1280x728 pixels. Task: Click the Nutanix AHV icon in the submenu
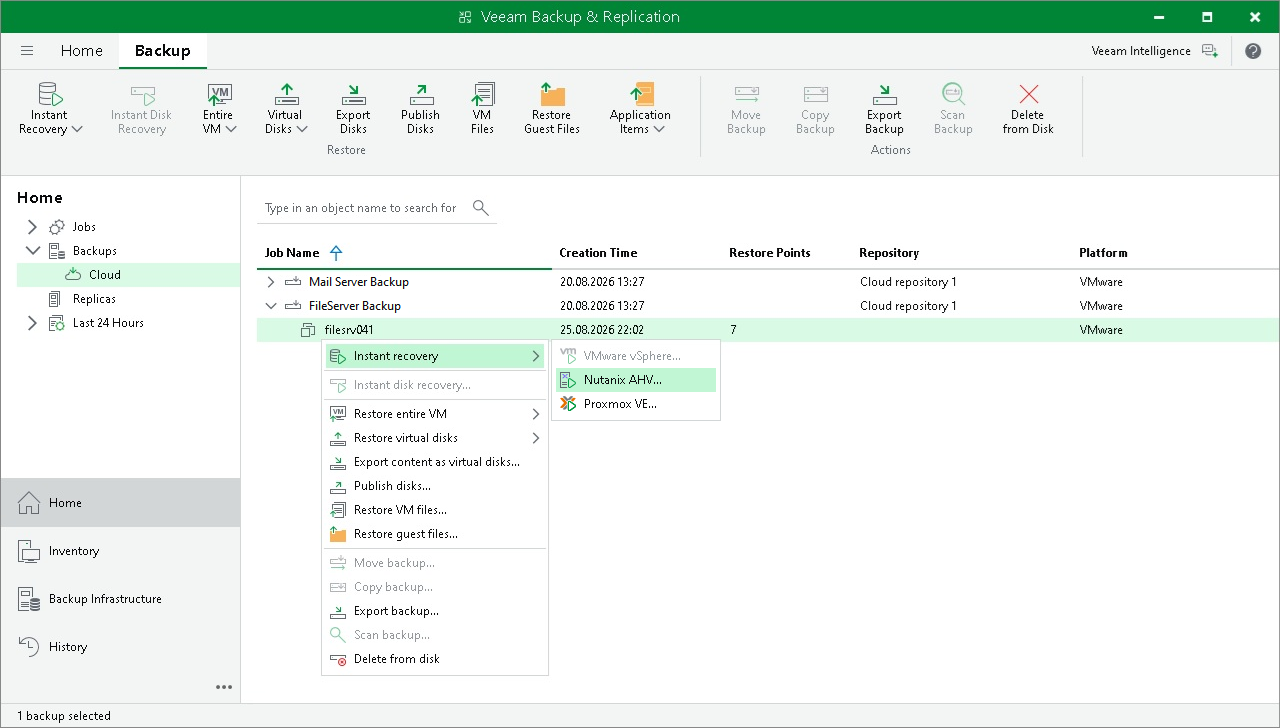[x=568, y=380]
